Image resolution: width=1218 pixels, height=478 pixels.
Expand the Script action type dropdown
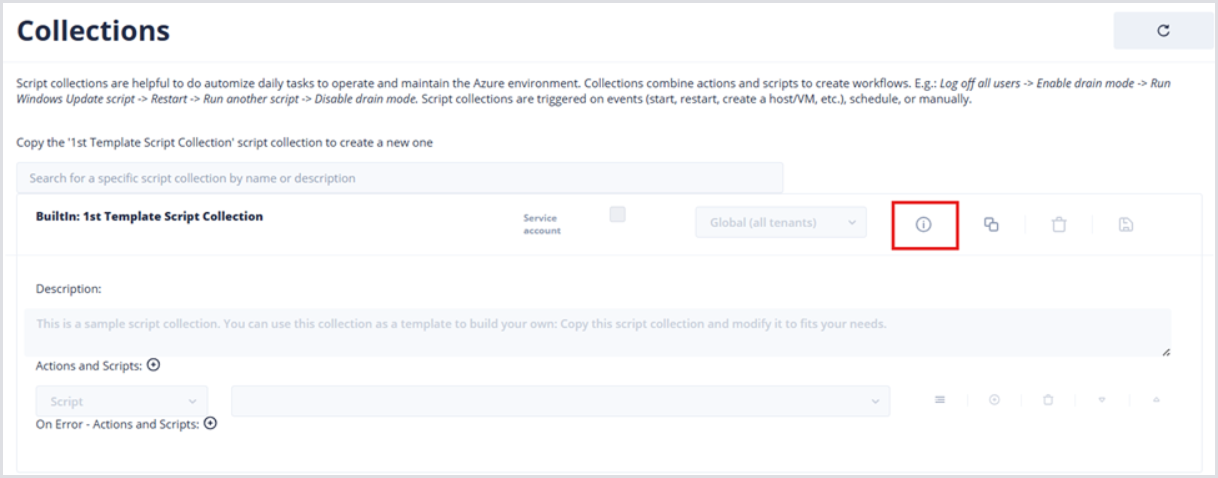(x=122, y=401)
